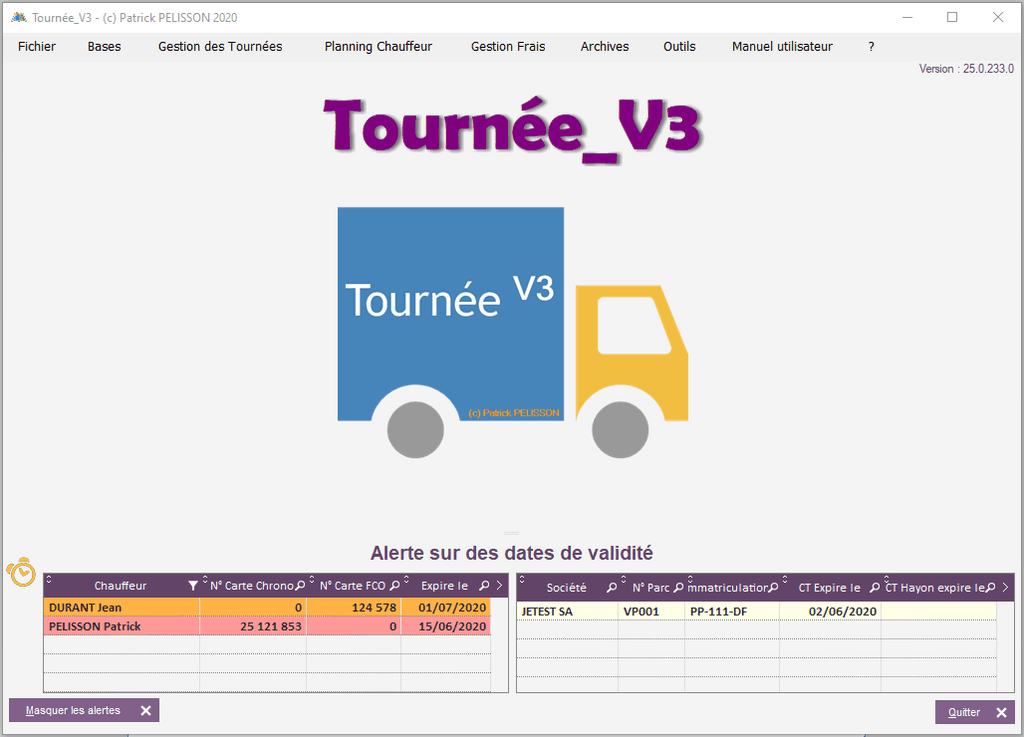Click the PP-111-DF registration cell

point(731,611)
